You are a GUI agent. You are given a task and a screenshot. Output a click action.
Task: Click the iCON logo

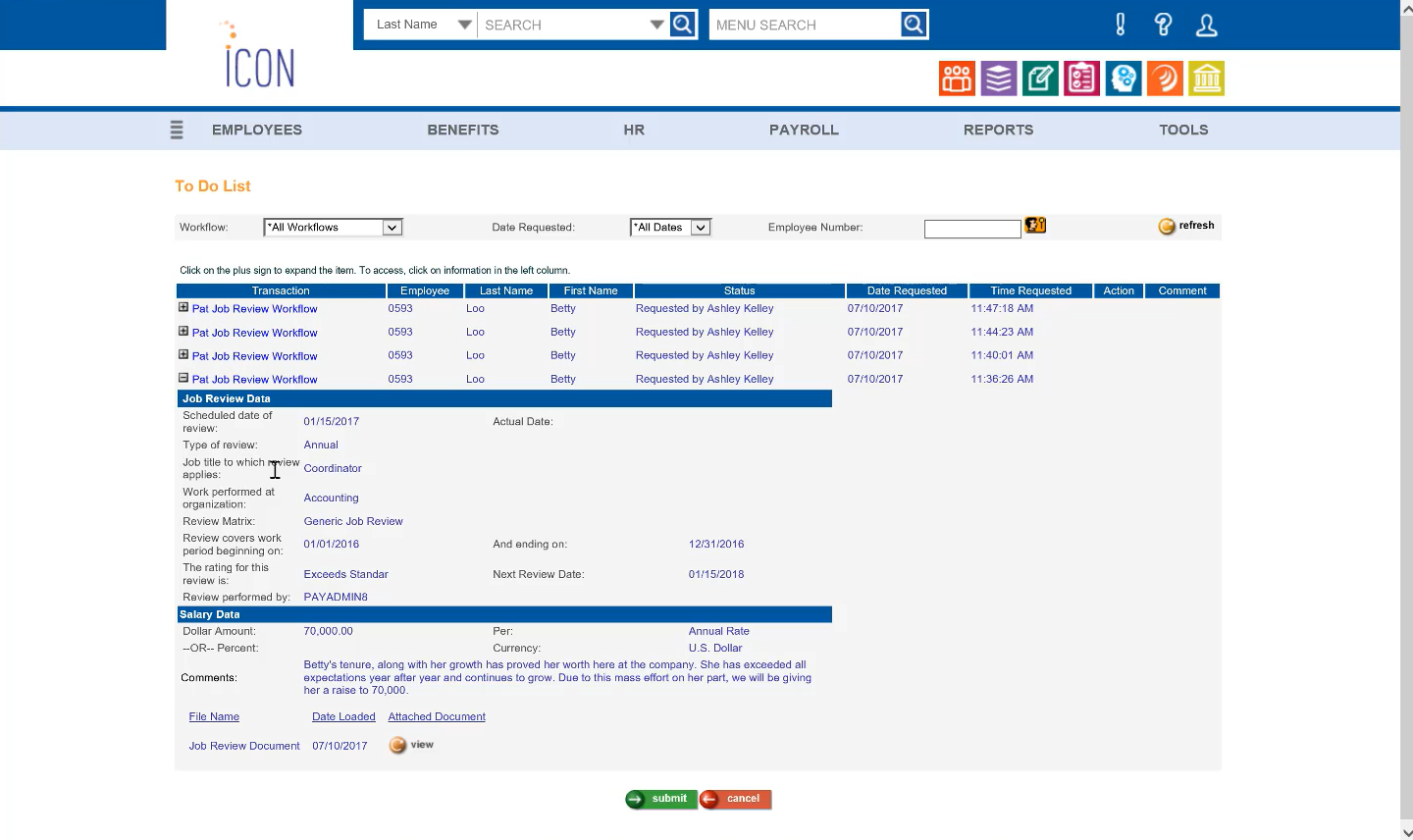(259, 55)
